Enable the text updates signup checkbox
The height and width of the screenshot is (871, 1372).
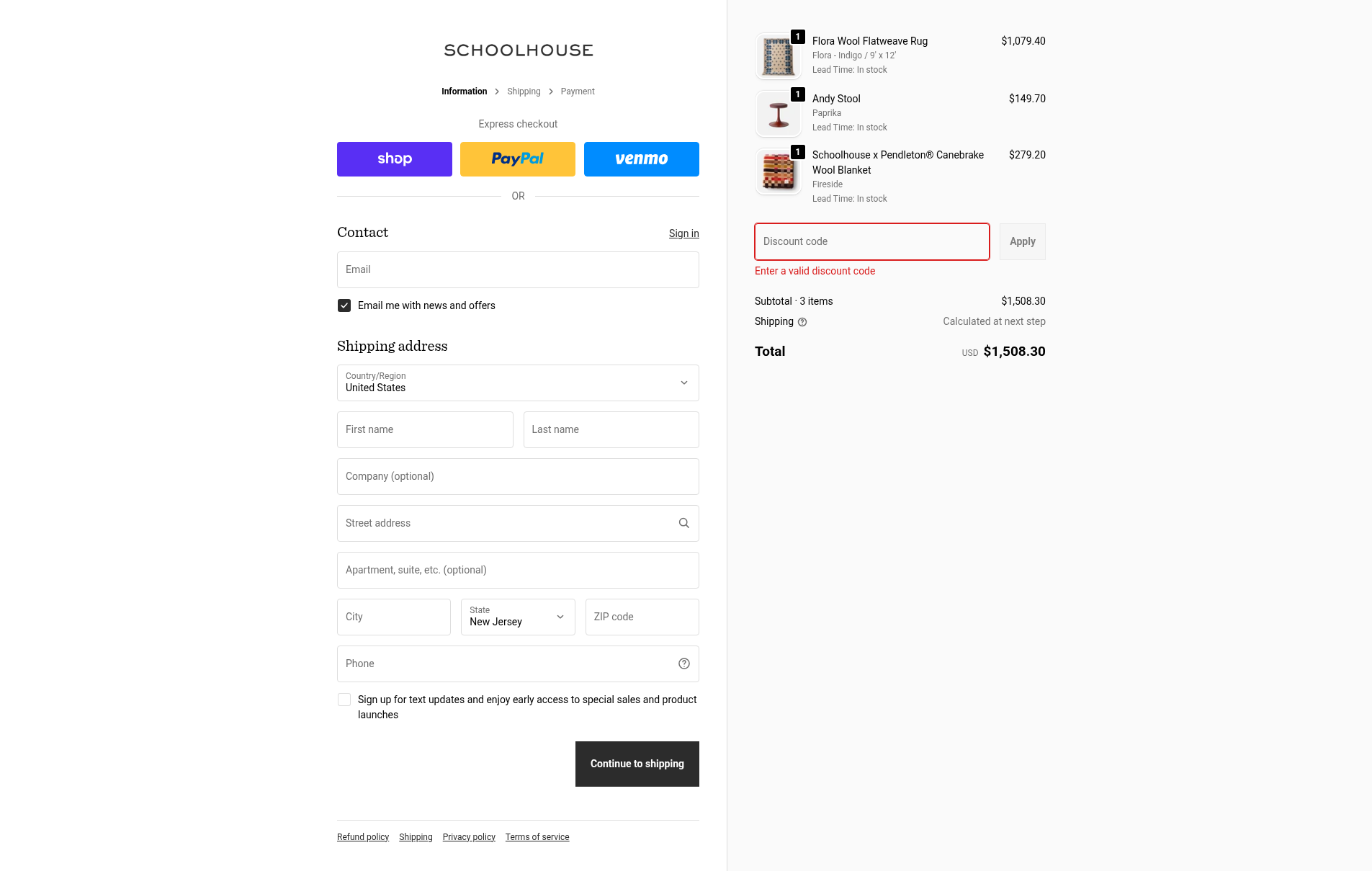point(344,700)
